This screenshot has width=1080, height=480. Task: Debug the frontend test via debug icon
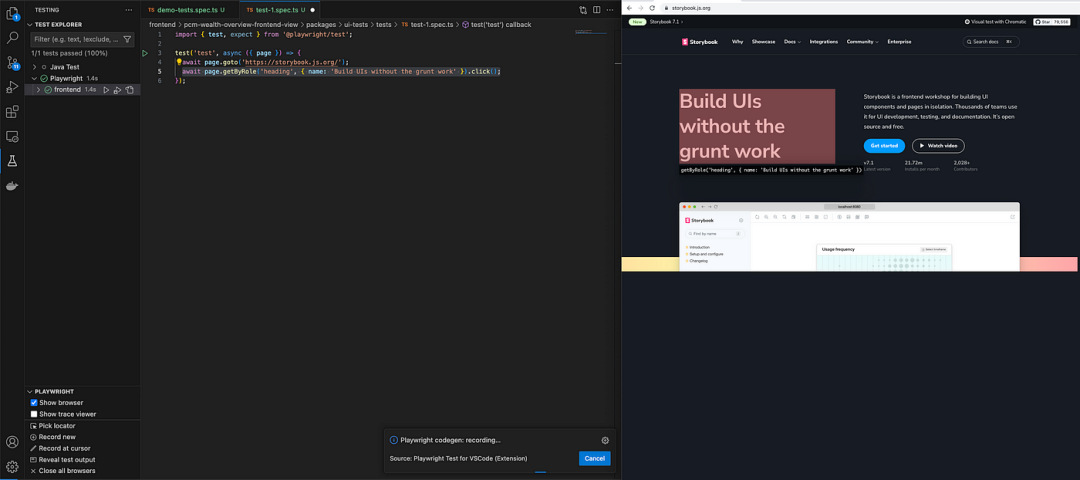pos(117,90)
